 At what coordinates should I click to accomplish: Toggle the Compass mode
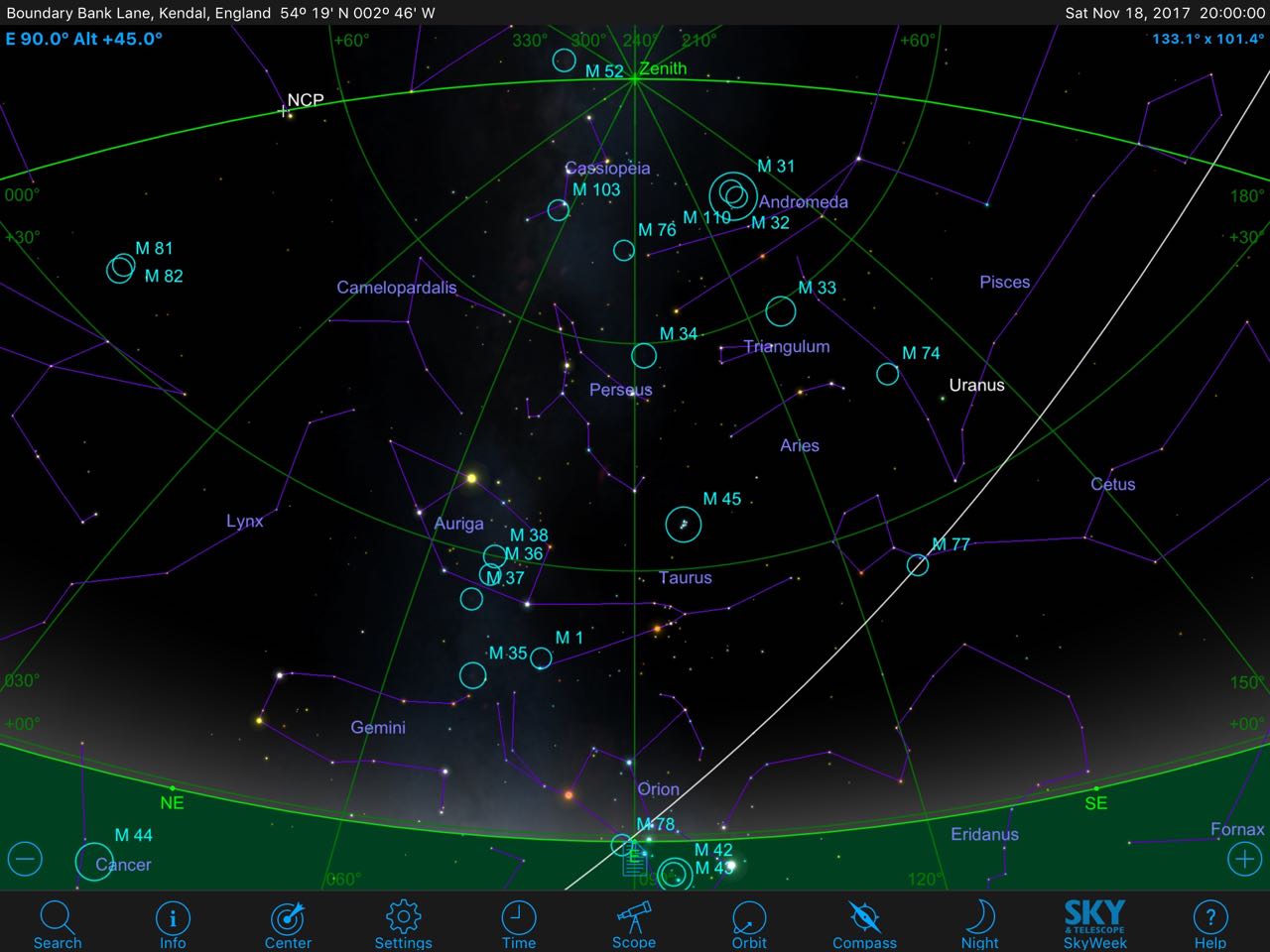[864, 922]
